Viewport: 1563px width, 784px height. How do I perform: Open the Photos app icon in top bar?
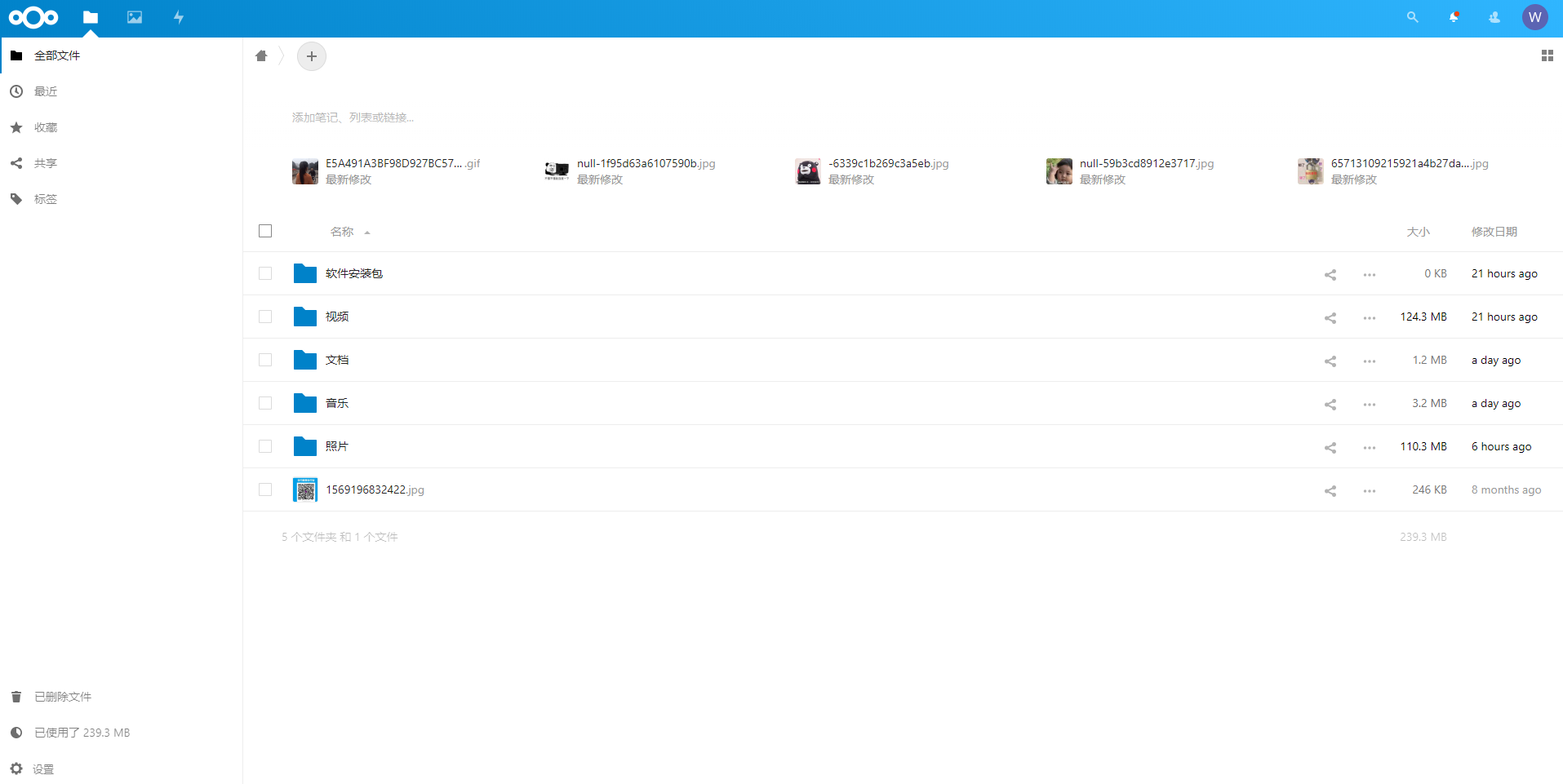[134, 17]
